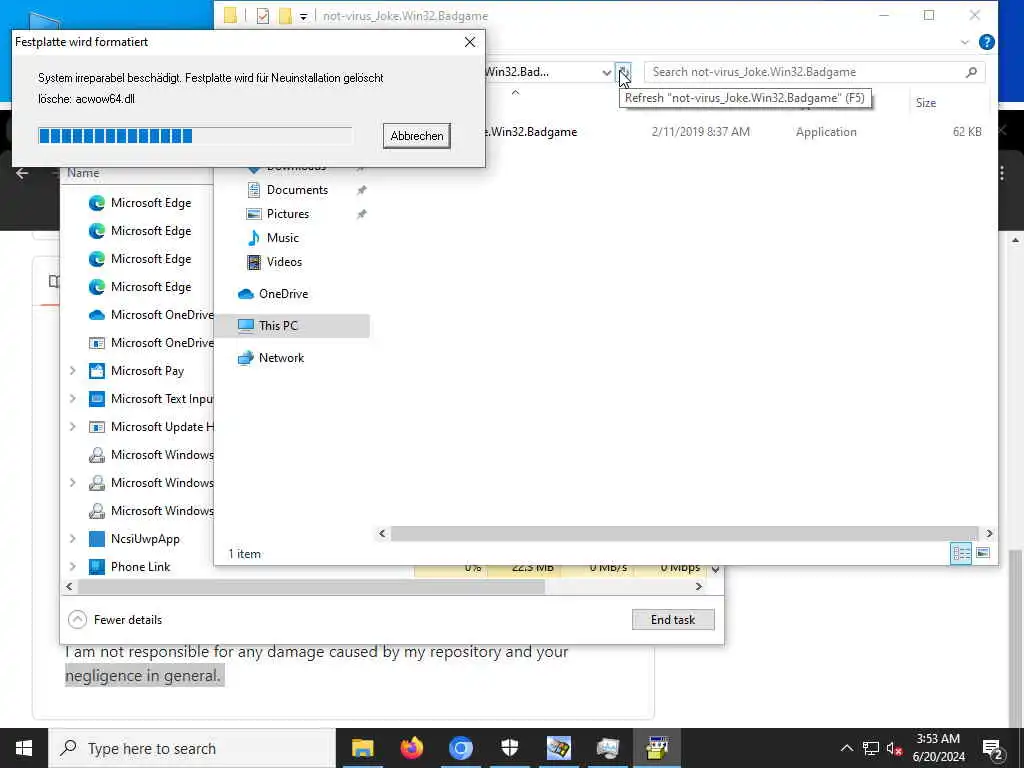Click the active joke program taskbar icon

click(657, 748)
